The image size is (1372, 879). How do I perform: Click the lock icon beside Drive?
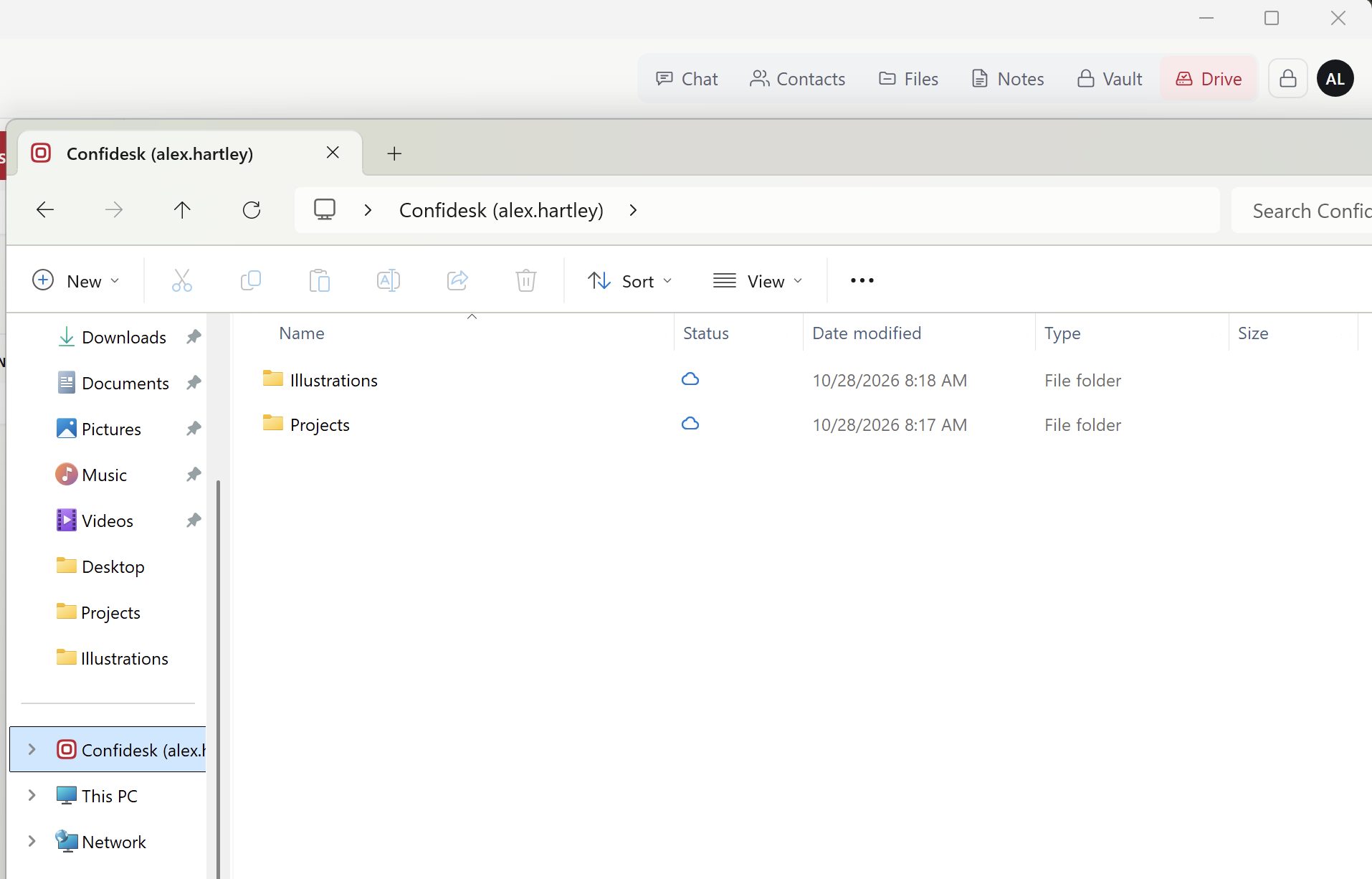tap(1288, 78)
